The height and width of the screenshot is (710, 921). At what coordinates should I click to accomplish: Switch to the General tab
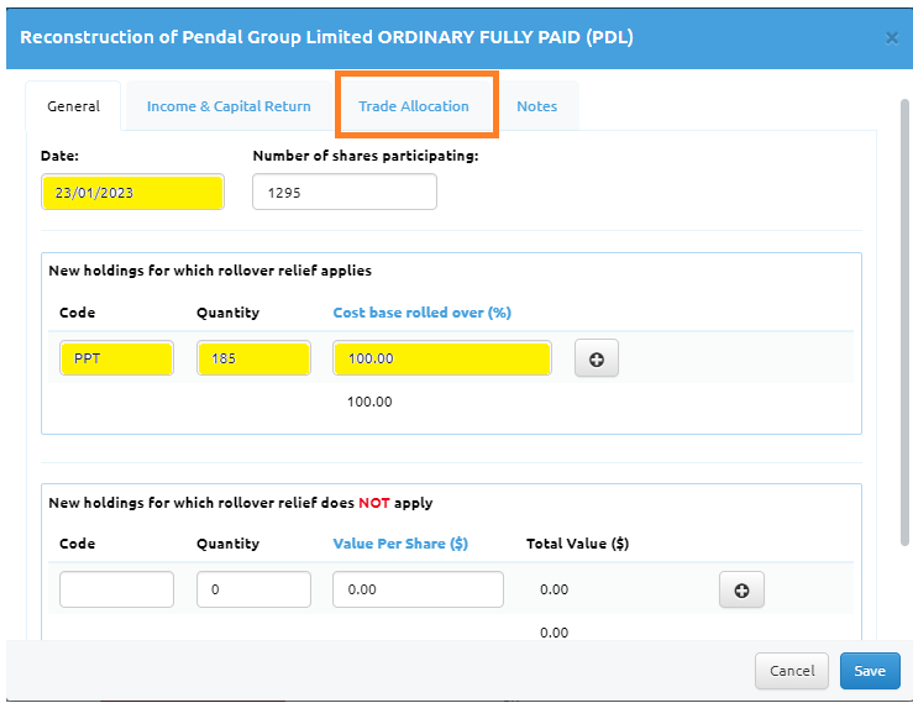tap(73, 106)
